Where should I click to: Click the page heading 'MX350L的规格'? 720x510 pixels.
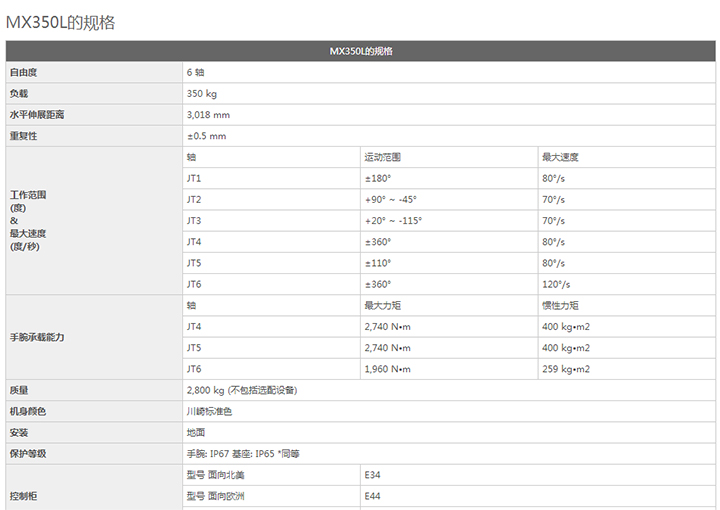61,22
